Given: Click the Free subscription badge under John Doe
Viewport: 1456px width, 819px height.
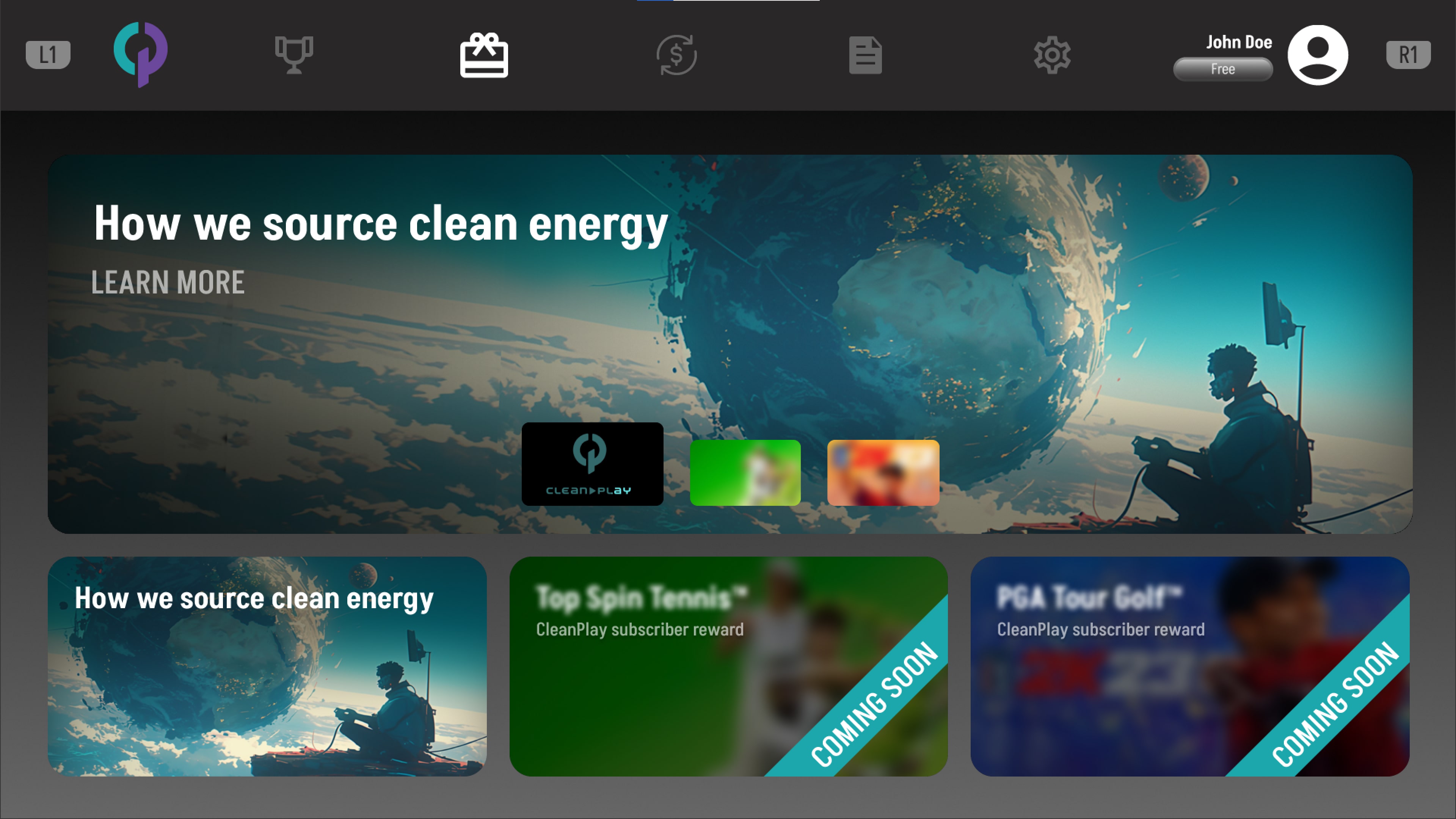Looking at the screenshot, I should coord(1222,69).
